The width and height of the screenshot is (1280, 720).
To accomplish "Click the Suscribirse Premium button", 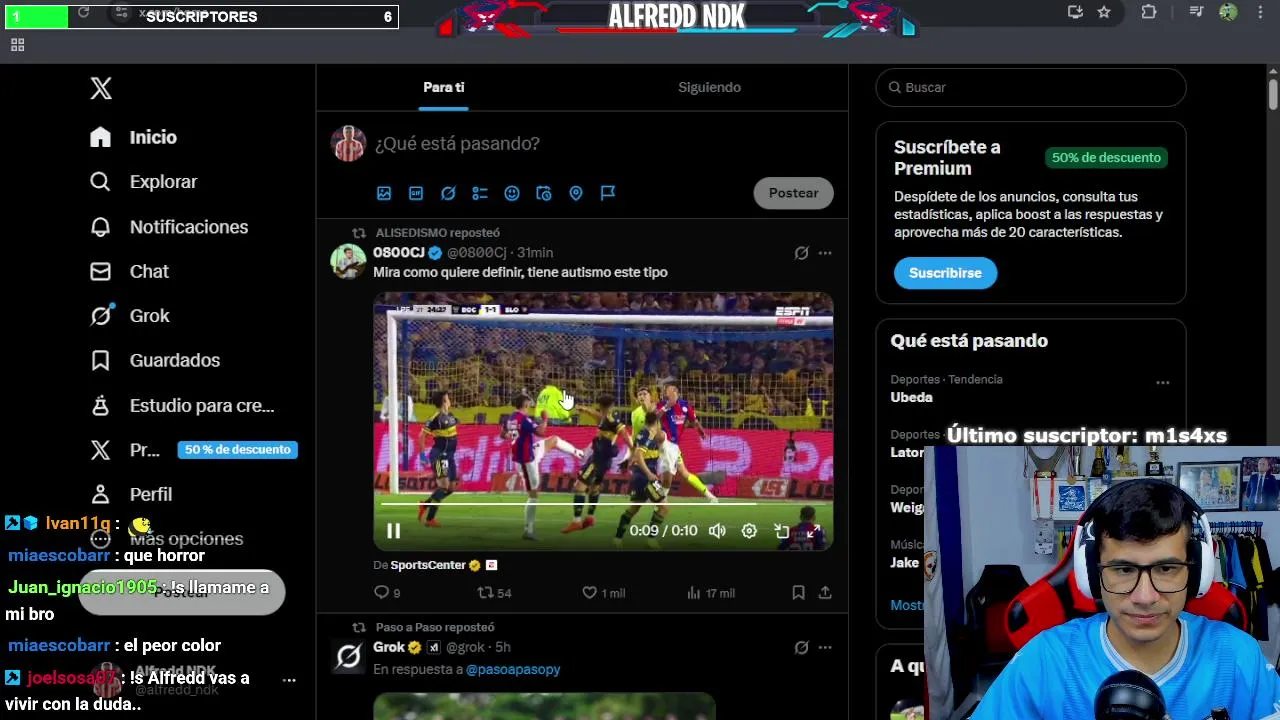I will tap(945, 273).
